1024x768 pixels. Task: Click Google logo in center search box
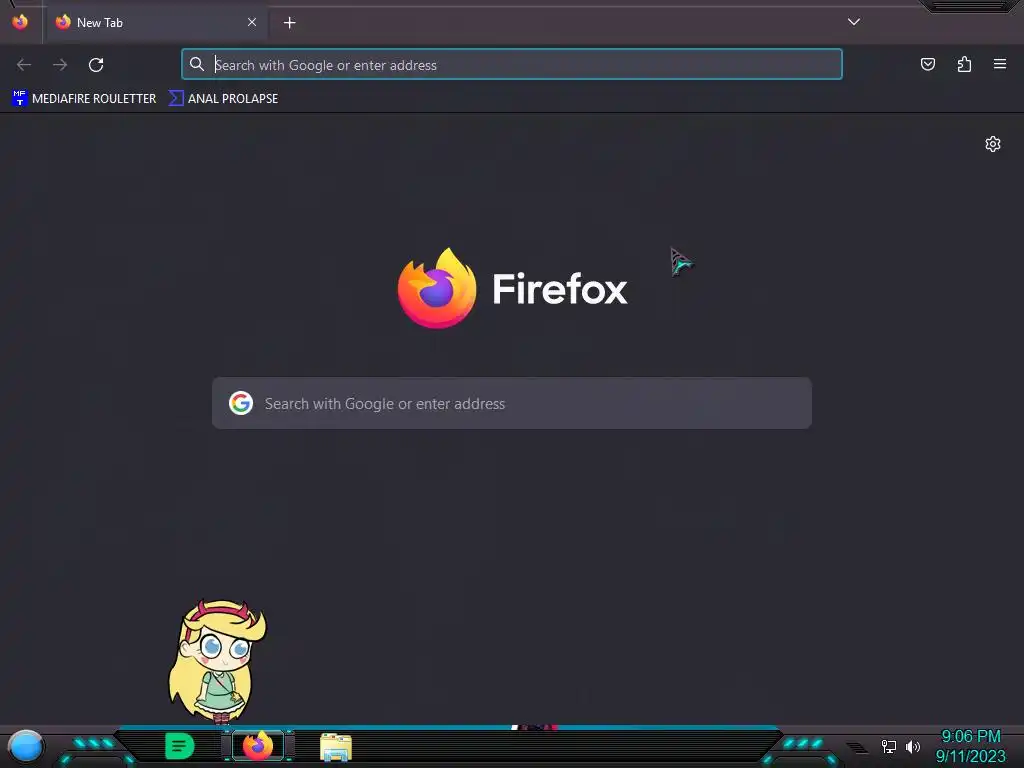241,403
